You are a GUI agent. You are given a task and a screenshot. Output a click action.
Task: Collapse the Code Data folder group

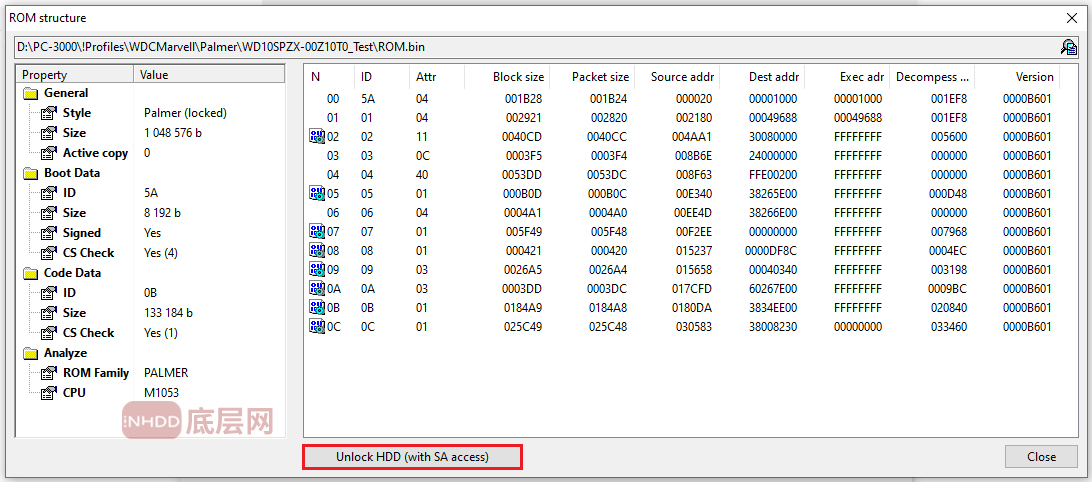click(29, 273)
